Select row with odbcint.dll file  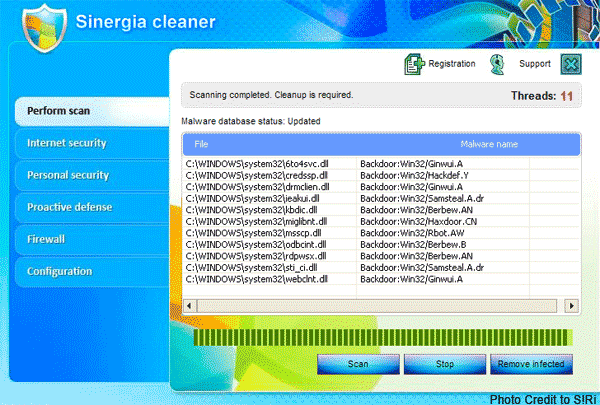tap(381, 244)
